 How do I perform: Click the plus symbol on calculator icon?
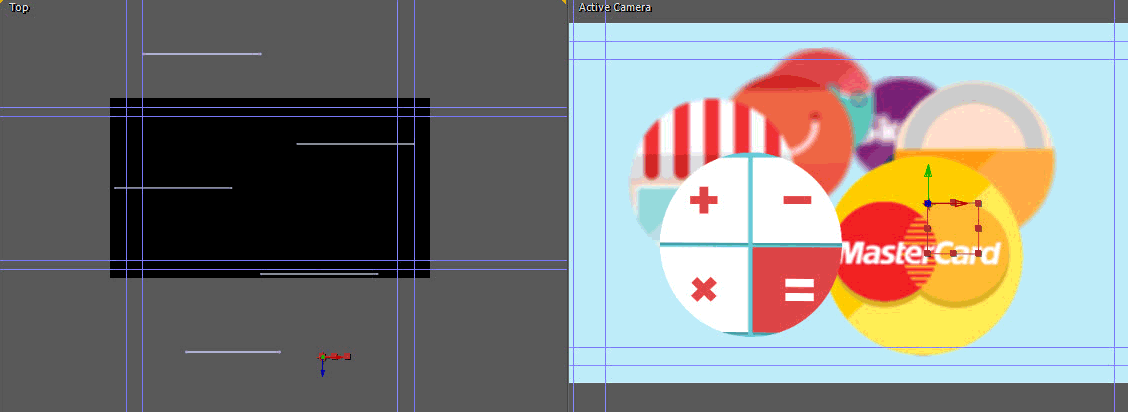[704, 200]
